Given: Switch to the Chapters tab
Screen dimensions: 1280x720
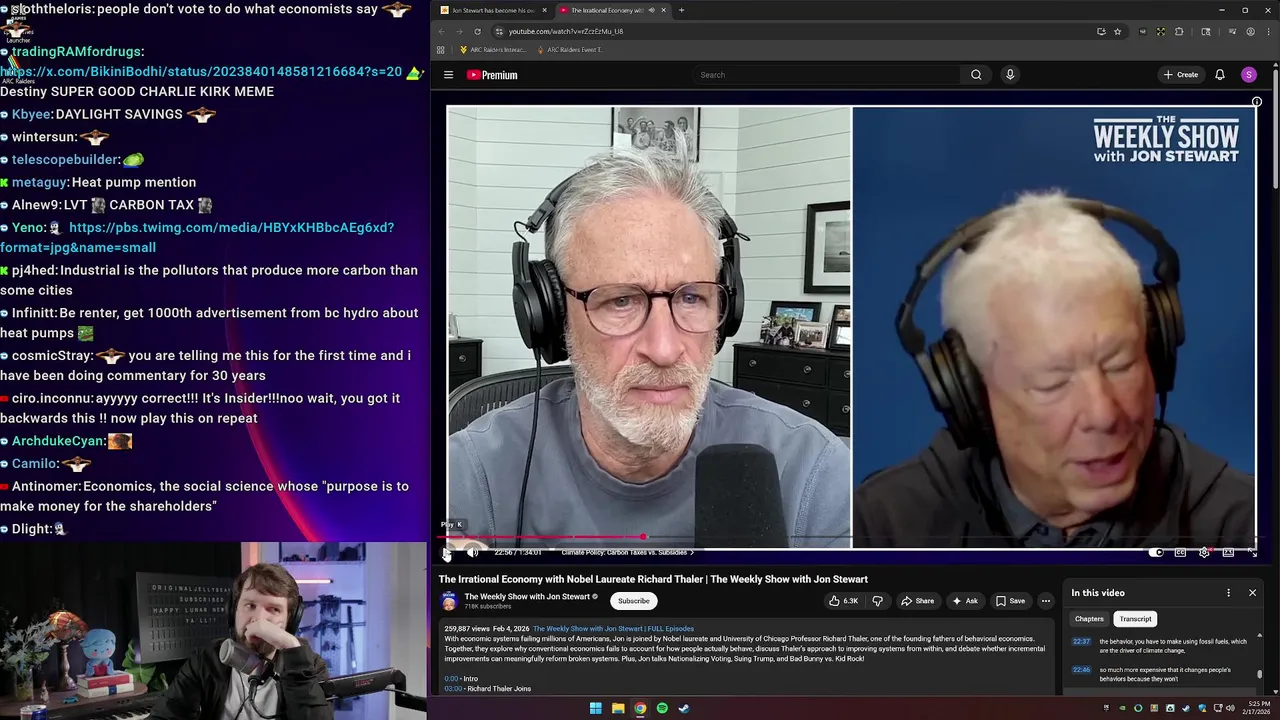Looking at the screenshot, I should (x=1089, y=619).
